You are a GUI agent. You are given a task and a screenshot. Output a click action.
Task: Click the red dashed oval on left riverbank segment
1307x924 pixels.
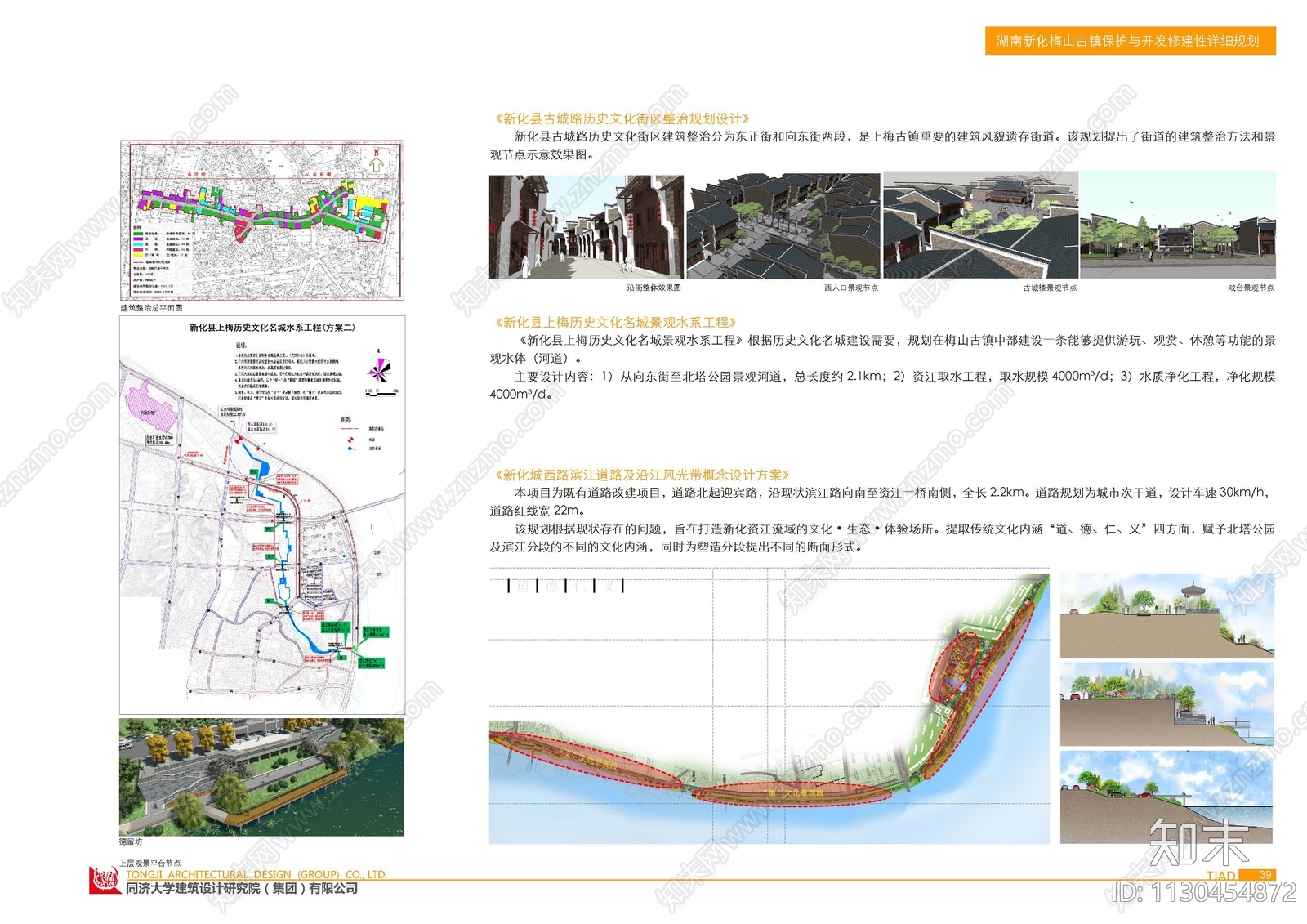coord(587,760)
